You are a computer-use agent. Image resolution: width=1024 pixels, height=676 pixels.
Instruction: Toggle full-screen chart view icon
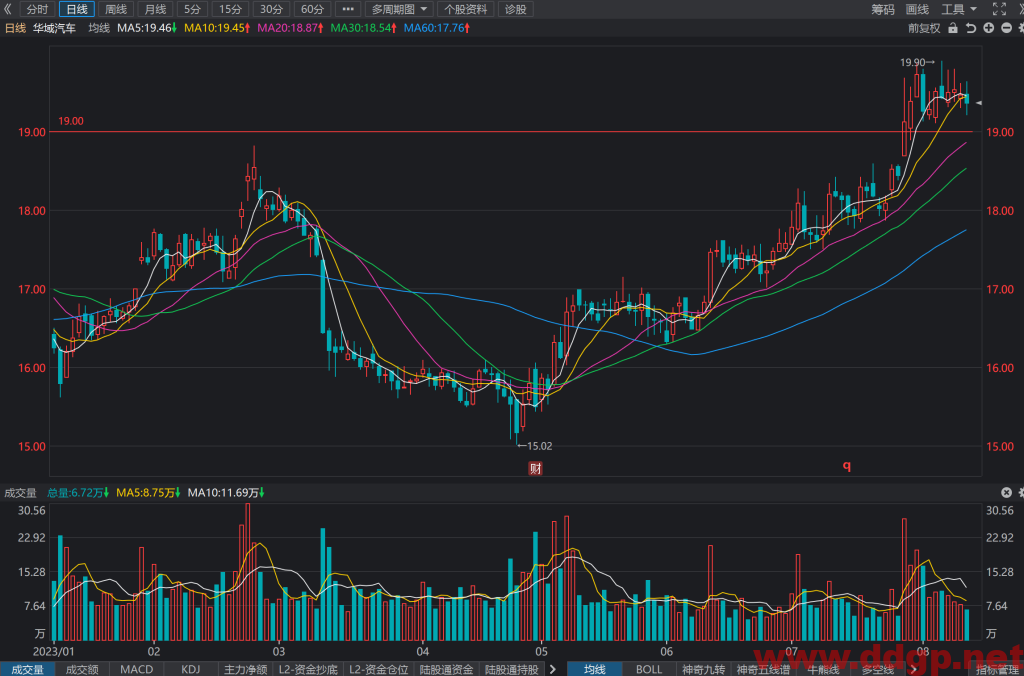click(999, 9)
